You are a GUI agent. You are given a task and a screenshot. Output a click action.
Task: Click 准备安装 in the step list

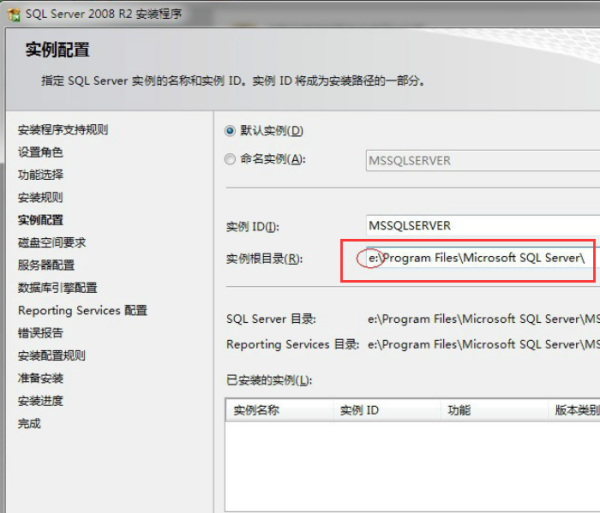(40, 378)
